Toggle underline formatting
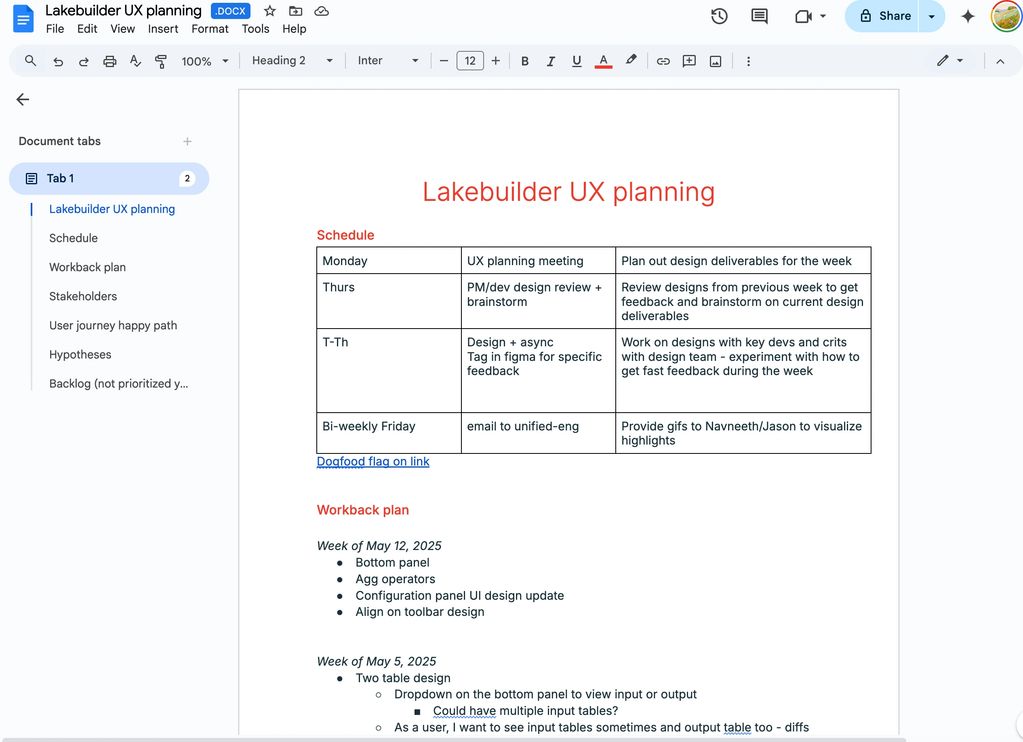The height and width of the screenshot is (742, 1023). click(x=577, y=61)
